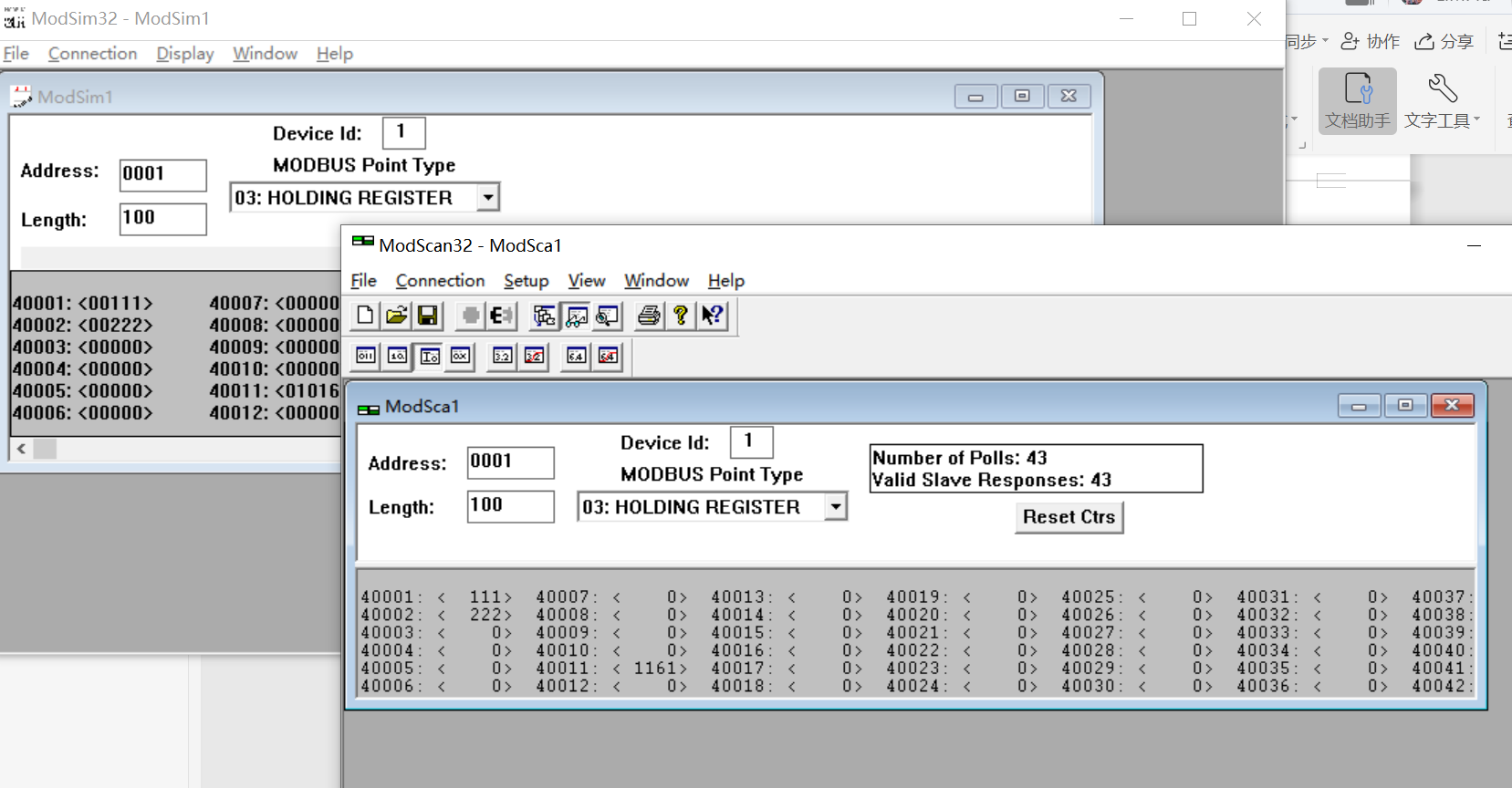The width and height of the screenshot is (1512, 788).
Task: Click the ModSim32 title bar app icon
Action: (x=15, y=18)
